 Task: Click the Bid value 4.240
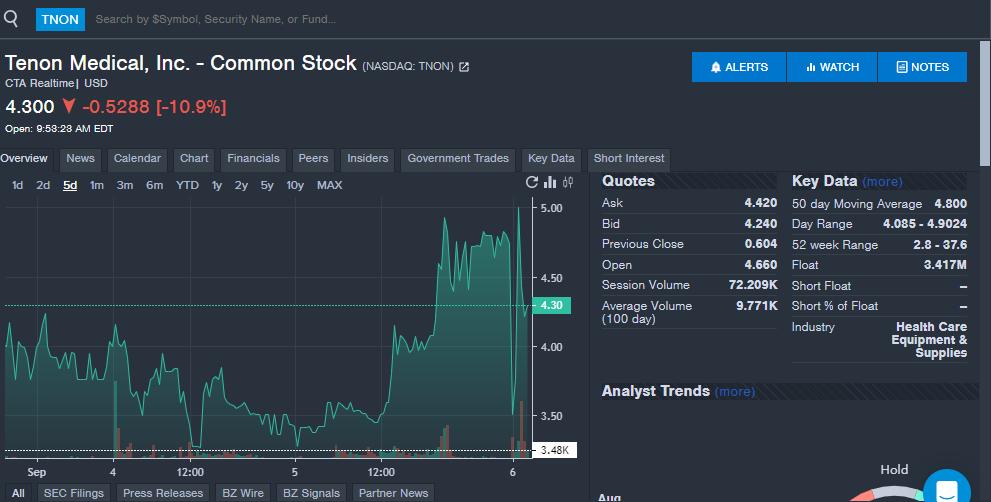[761, 224]
